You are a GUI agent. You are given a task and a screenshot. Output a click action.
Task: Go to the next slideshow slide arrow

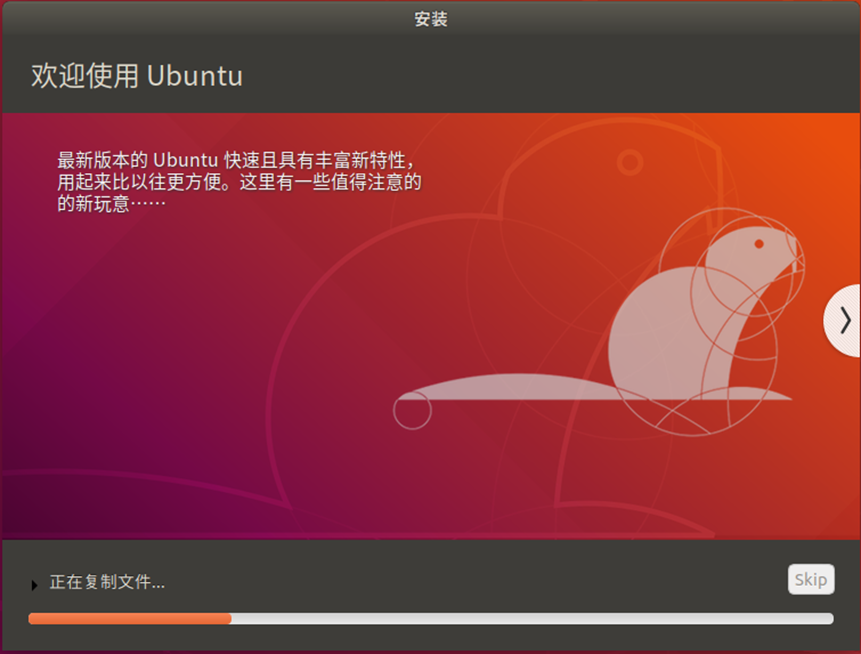pos(845,320)
